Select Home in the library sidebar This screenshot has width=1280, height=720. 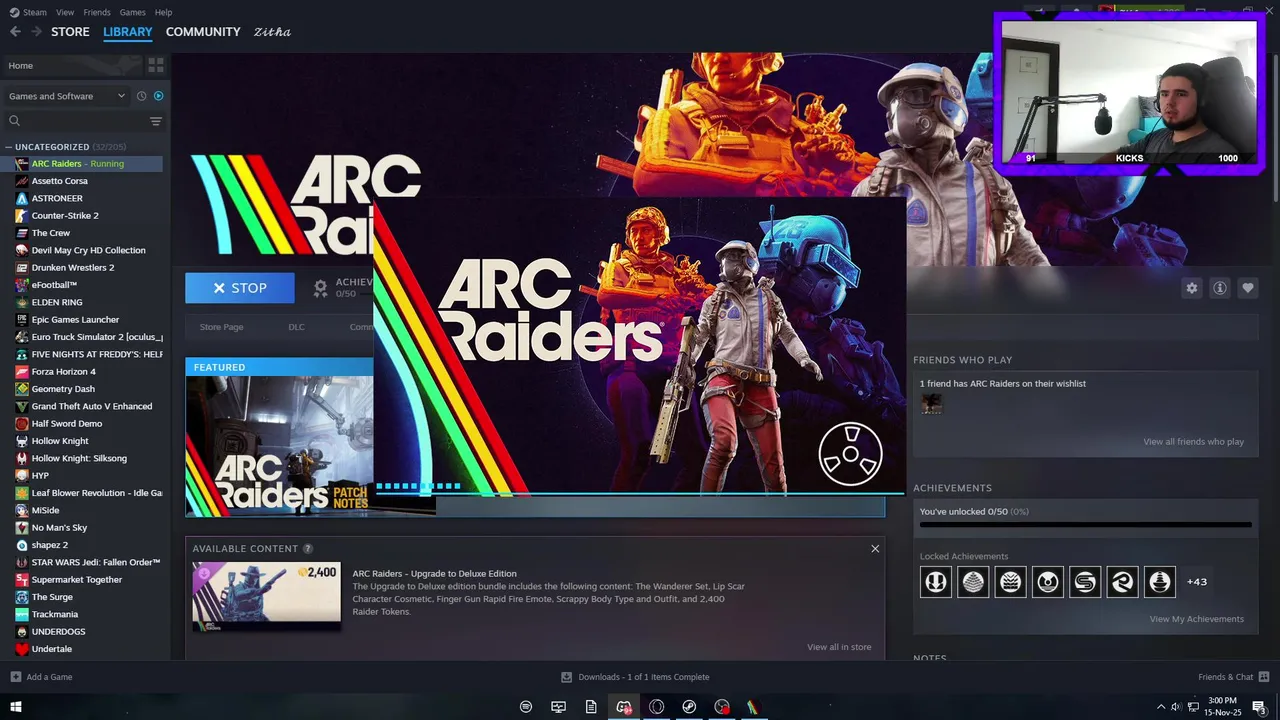pos(73,65)
